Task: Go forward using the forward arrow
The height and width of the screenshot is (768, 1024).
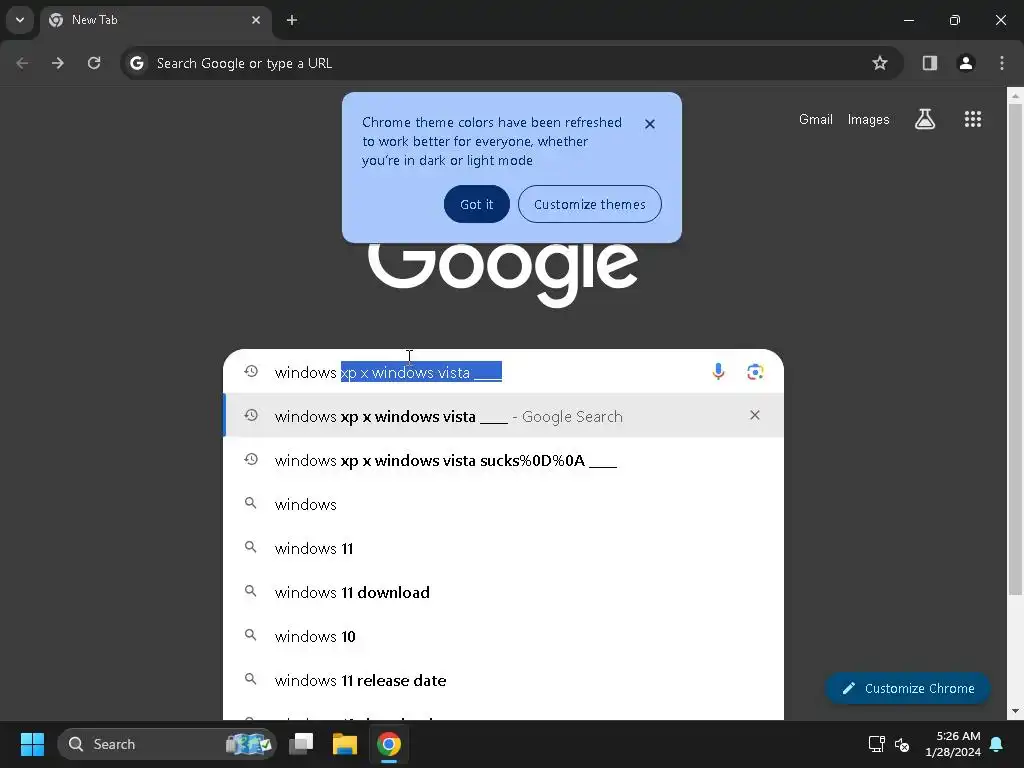Action: tap(58, 63)
